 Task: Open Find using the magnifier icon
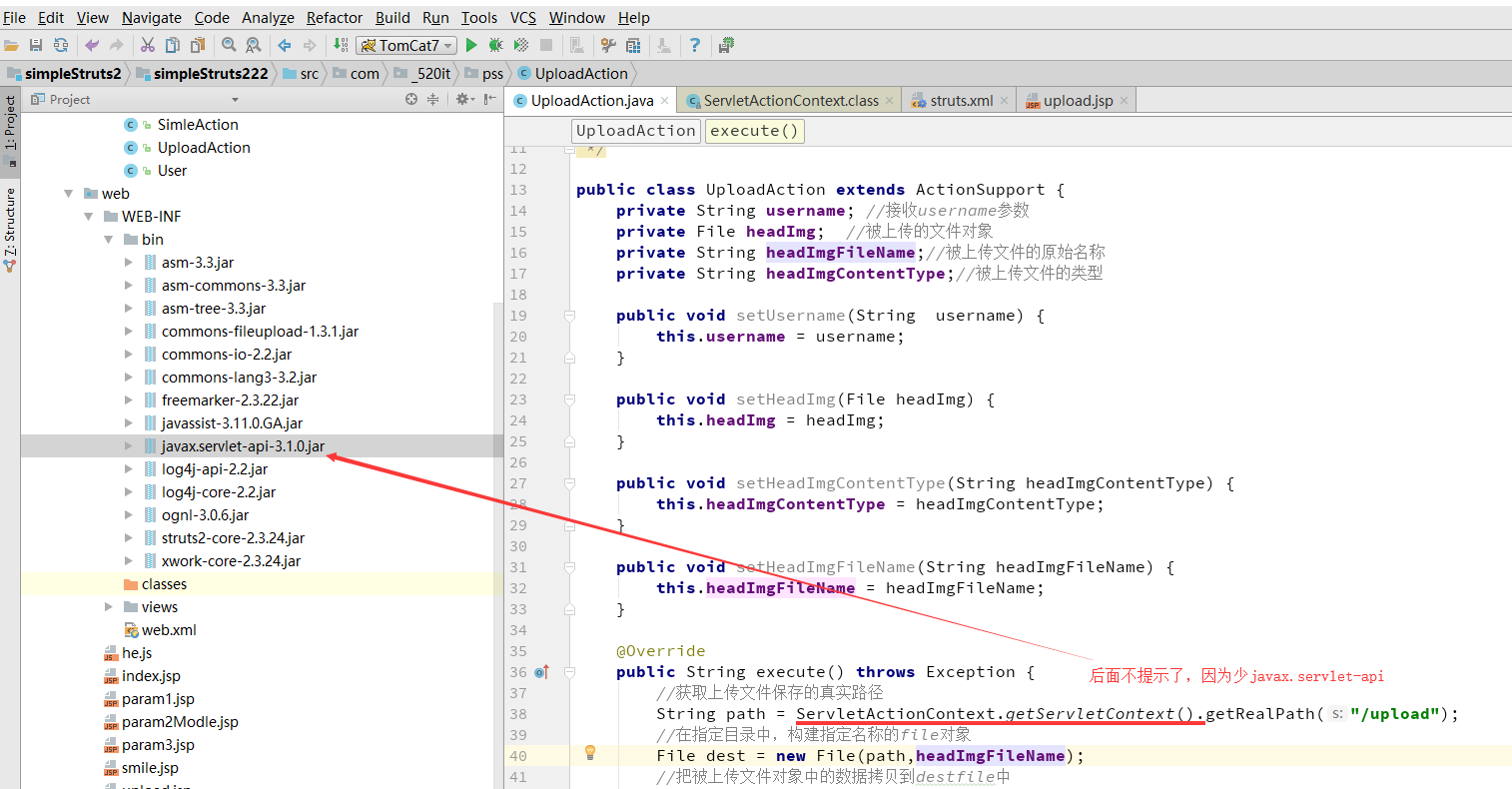[229, 45]
